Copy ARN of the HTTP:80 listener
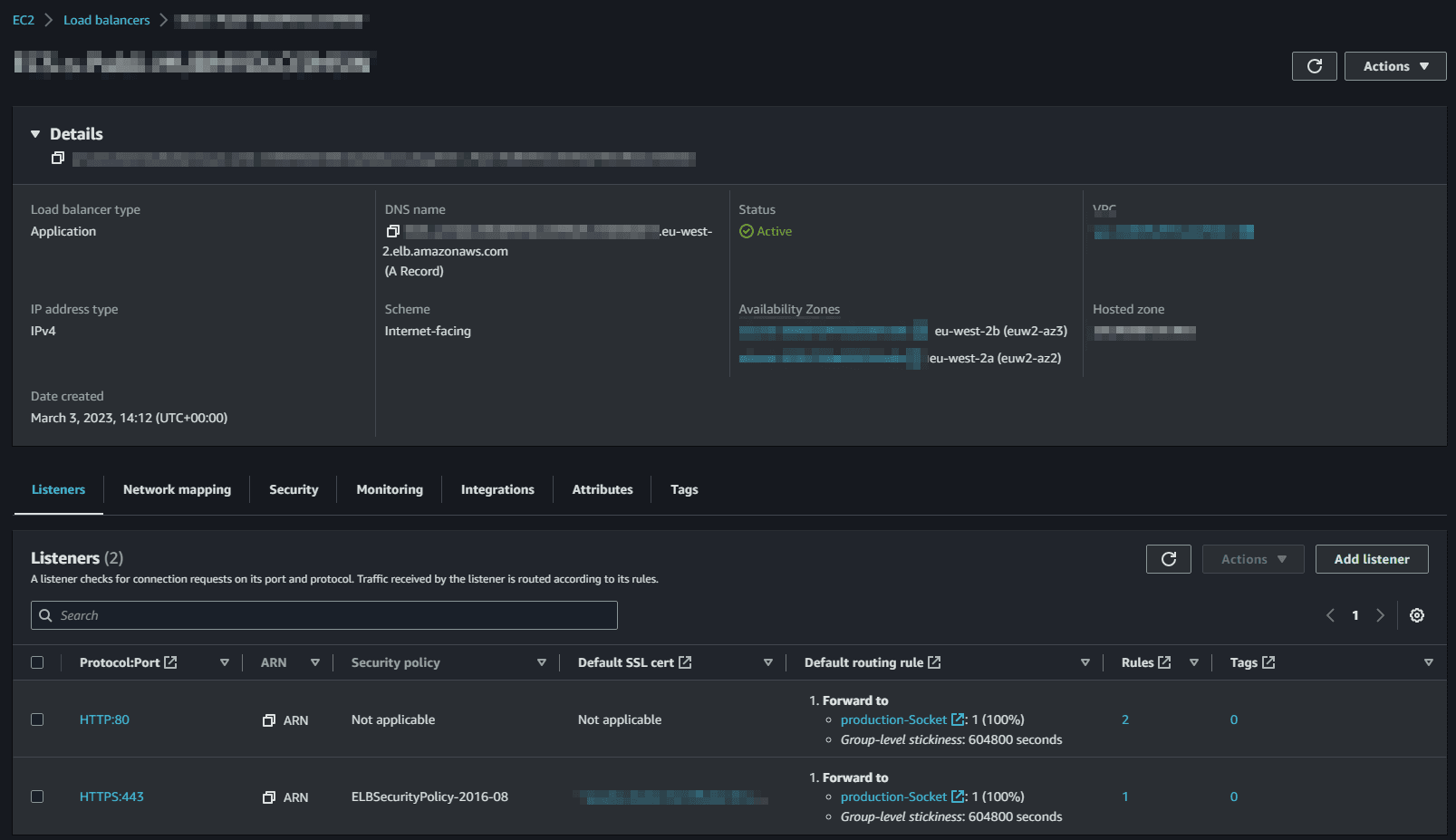Image resolution: width=1456 pixels, height=840 pixels. 269,720
